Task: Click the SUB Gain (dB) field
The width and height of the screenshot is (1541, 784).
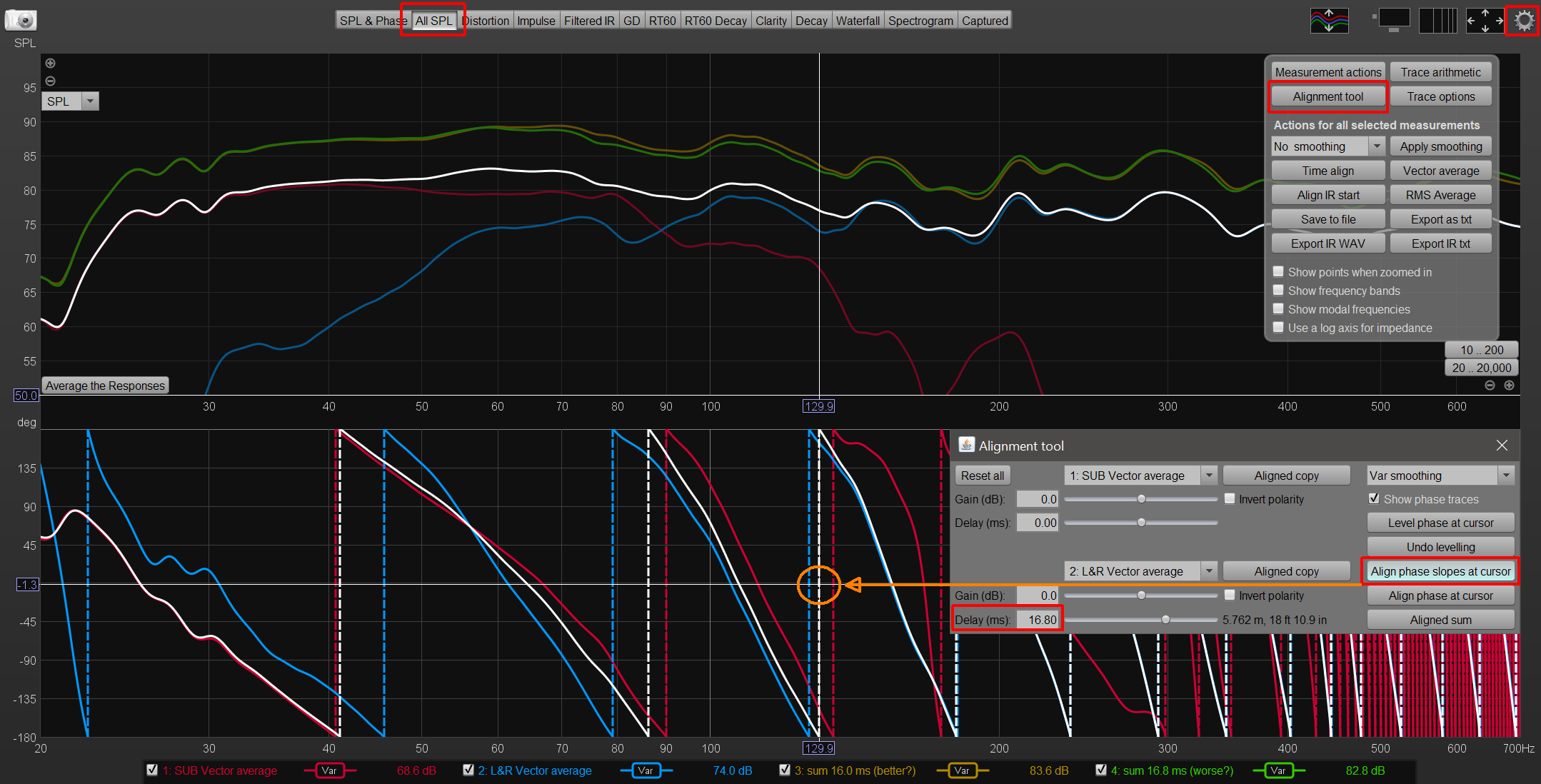Action: [1037, 499]
